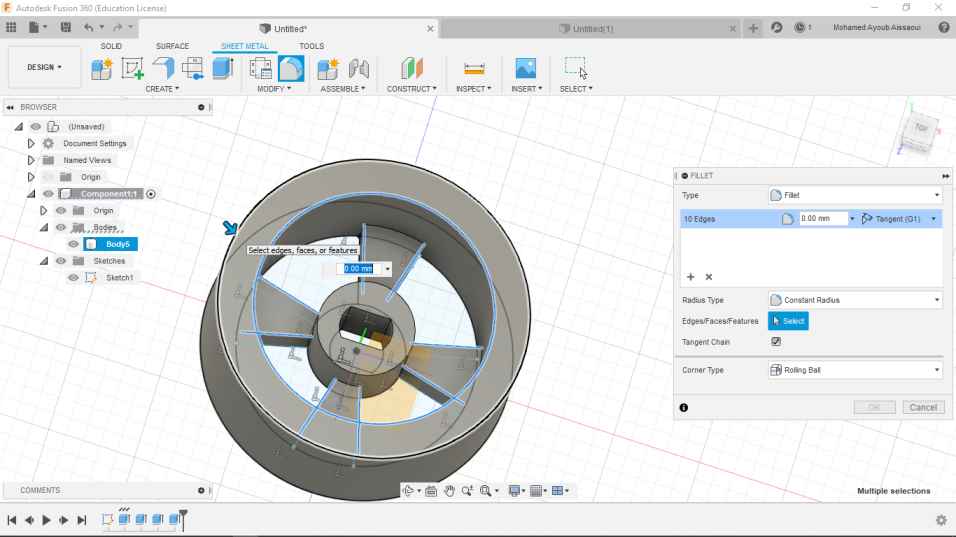Toggle the Tangent Chain checkbox
The height and width of the screenshot is (537, 956).
pyautogui.click(x=776, y=341)
